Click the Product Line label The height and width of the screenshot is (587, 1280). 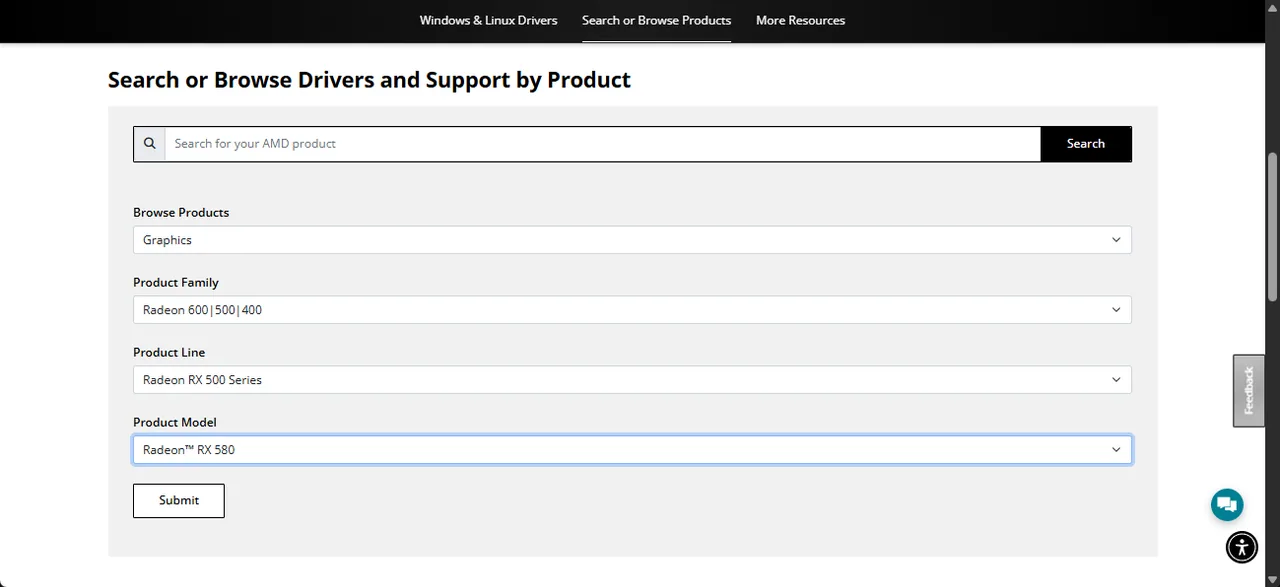click(169, 352)
